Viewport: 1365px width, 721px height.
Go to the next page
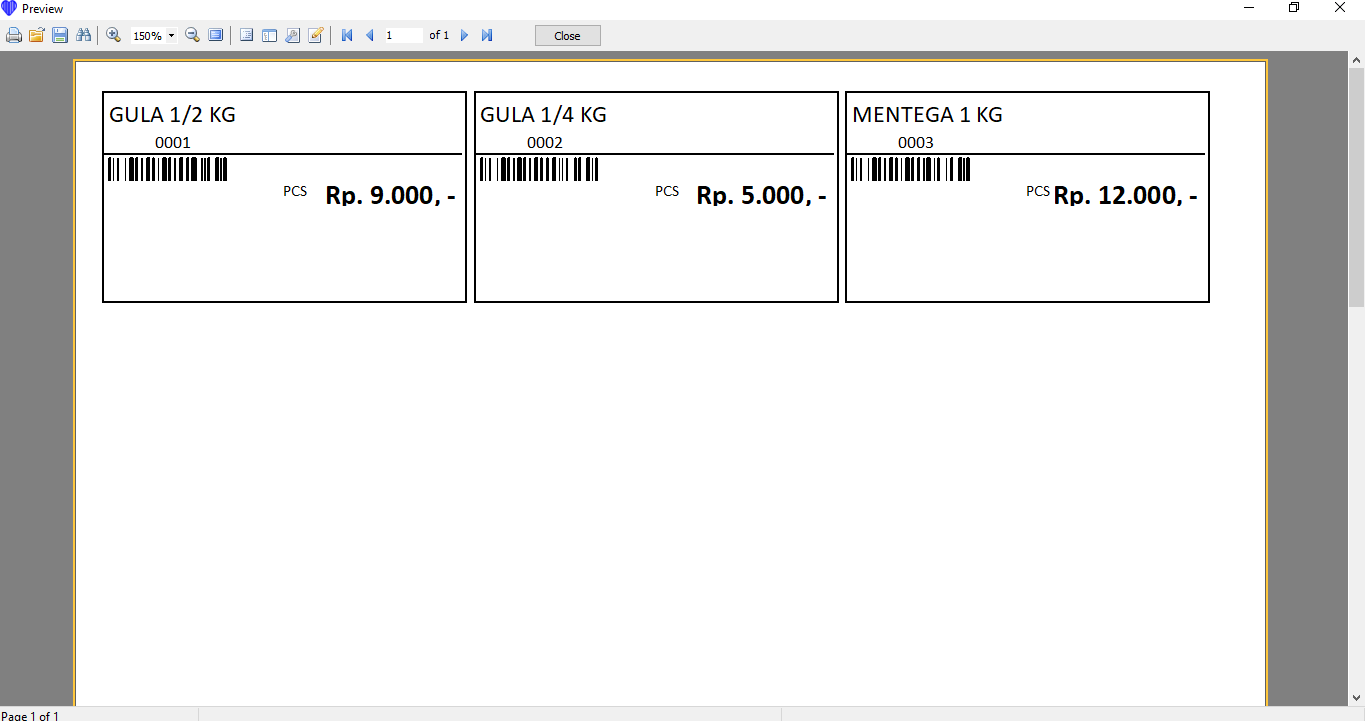[464, 35]
